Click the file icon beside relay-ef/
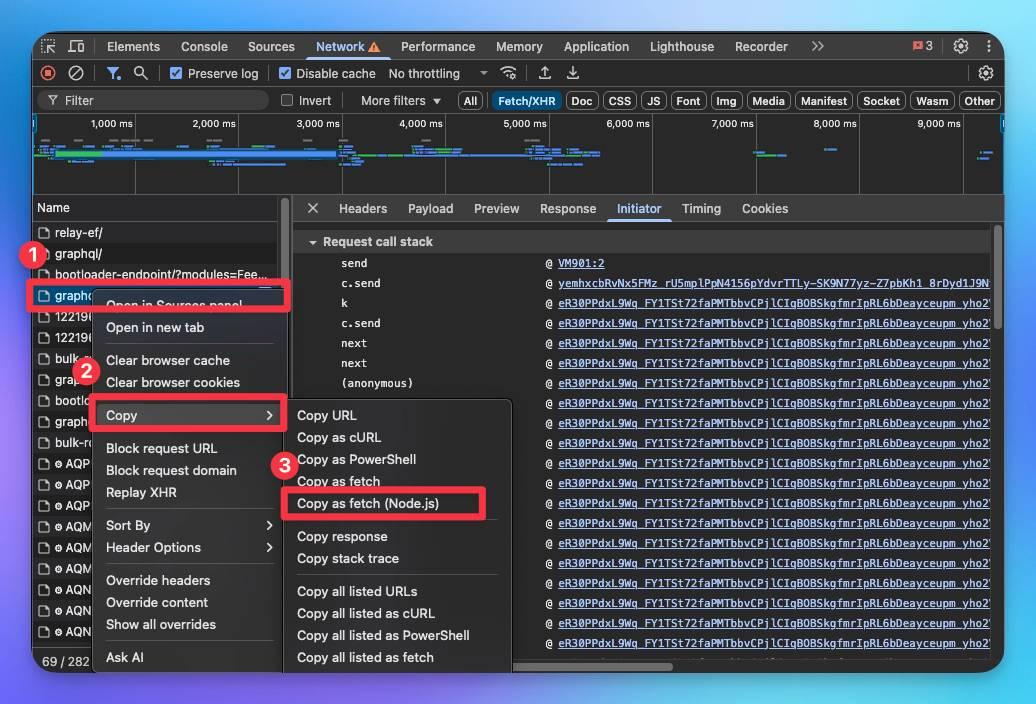1036x704 pixels. 44,232
